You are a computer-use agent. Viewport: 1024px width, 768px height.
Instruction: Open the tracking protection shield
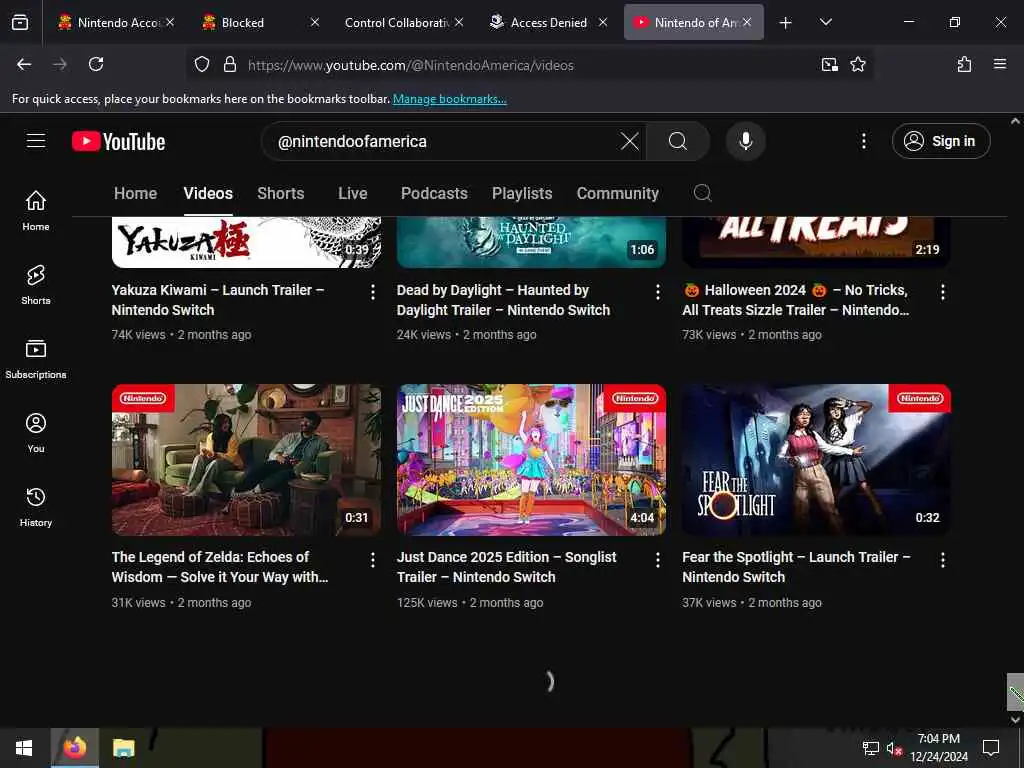[202, 65]
